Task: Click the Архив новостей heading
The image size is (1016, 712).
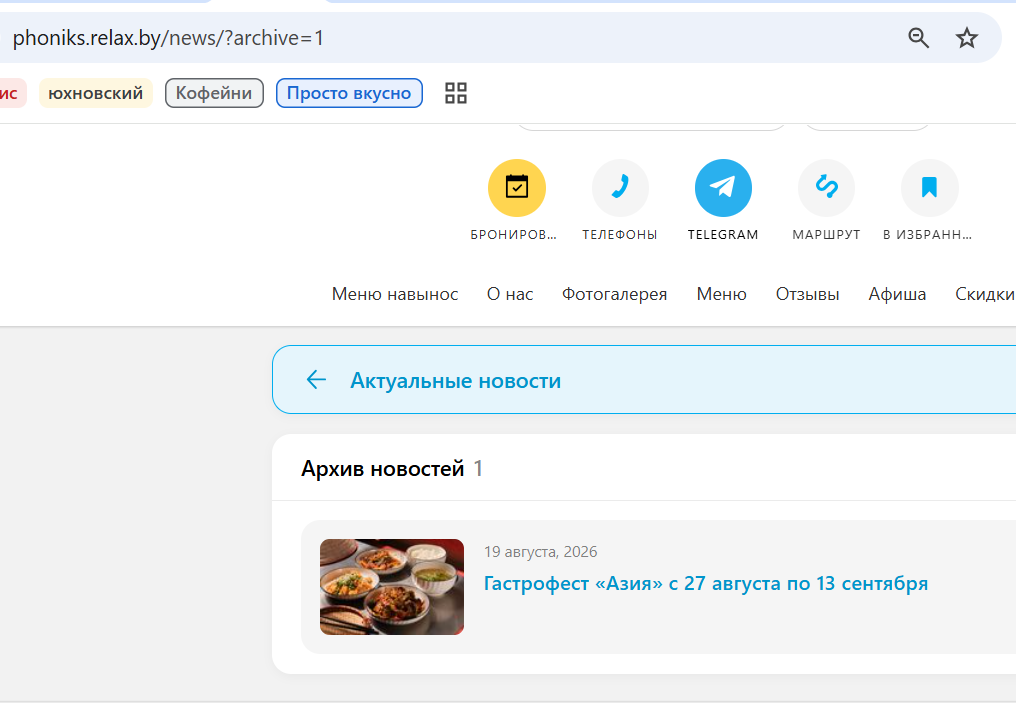Action: click(382, 468)
